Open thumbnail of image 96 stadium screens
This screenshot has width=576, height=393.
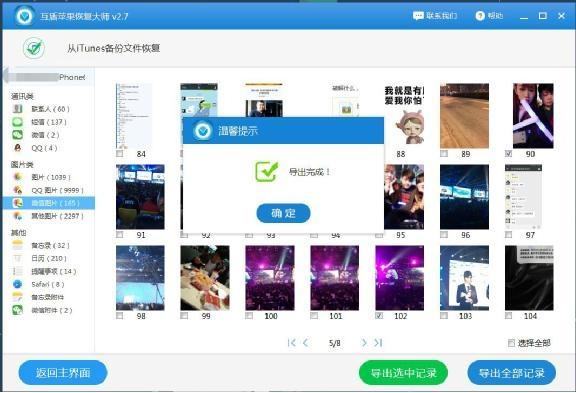(464, 197)
